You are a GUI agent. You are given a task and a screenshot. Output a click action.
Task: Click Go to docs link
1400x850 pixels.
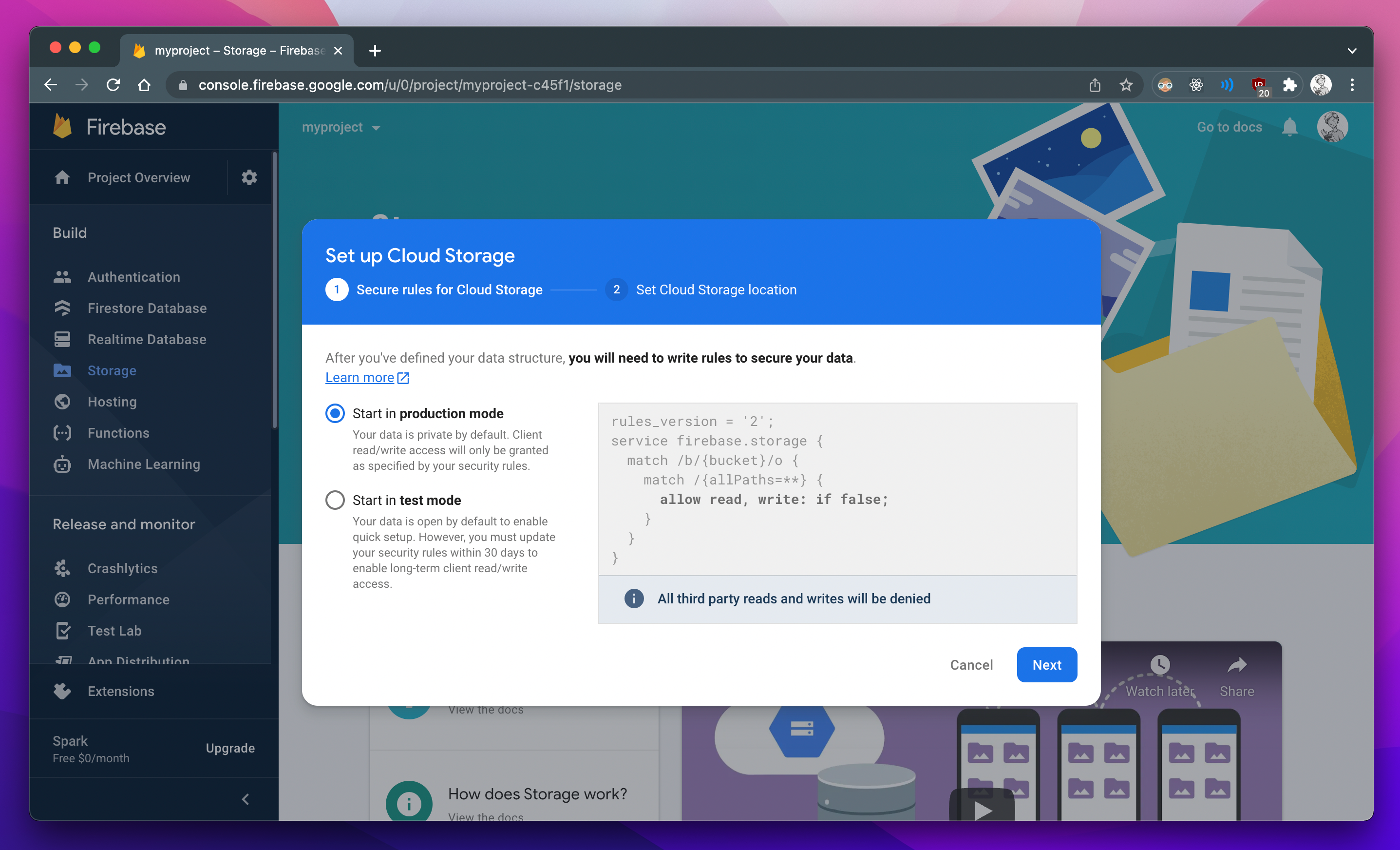click(x=1229, y=127)
